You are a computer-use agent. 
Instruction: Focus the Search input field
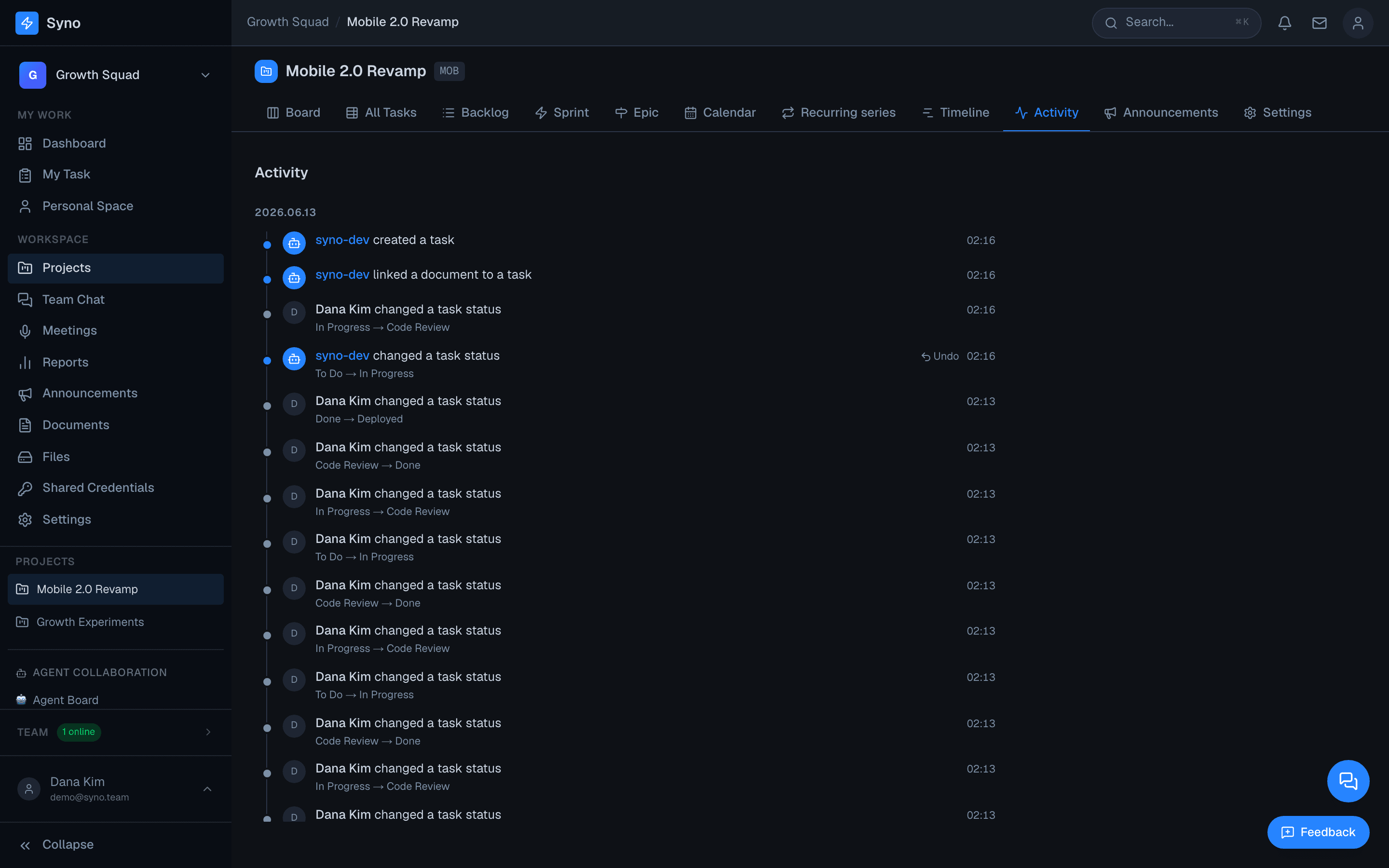coord(1176,23)
